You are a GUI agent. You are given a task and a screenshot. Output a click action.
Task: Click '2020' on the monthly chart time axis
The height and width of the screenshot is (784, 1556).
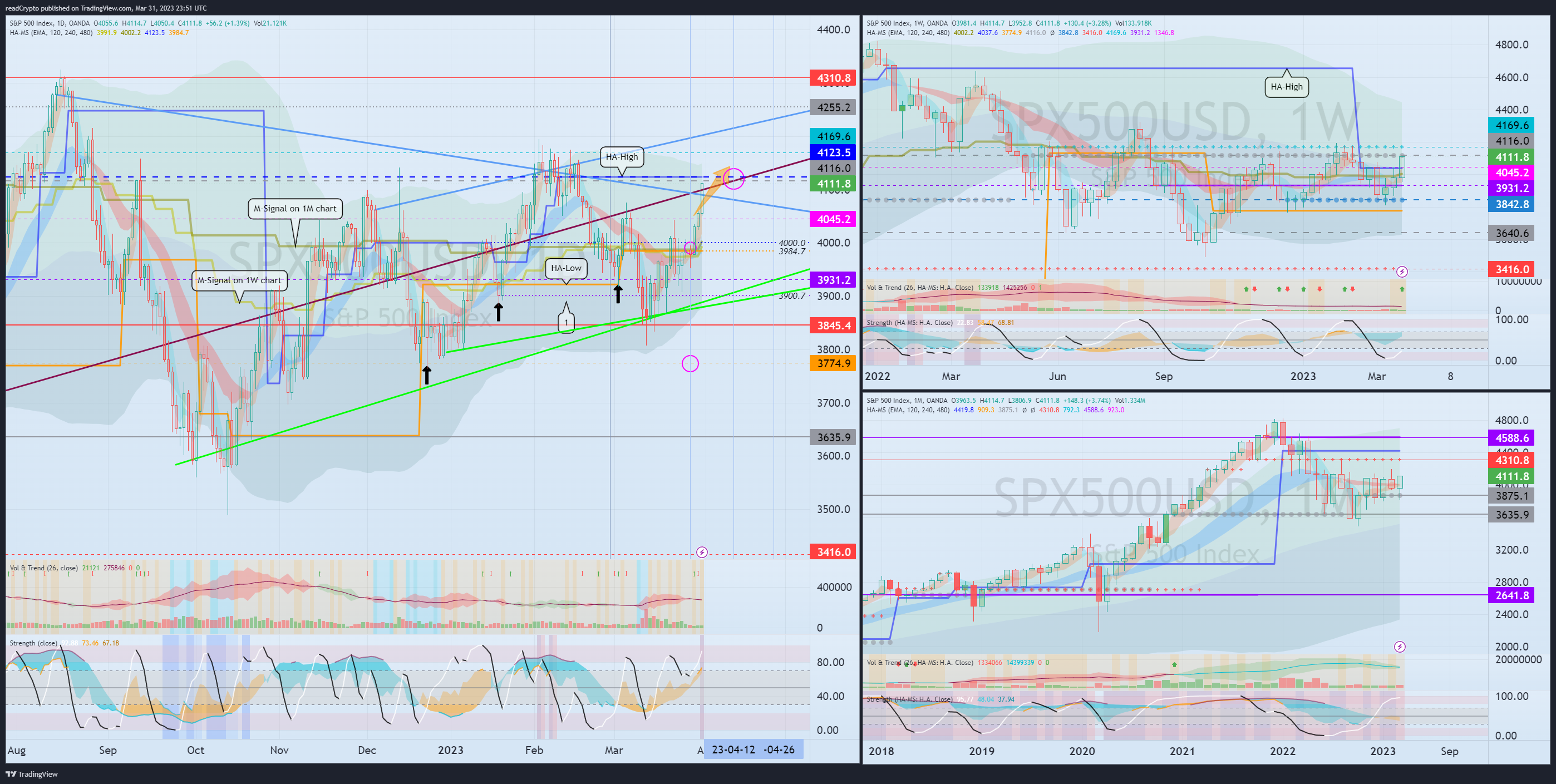(x=1082, y=751)
